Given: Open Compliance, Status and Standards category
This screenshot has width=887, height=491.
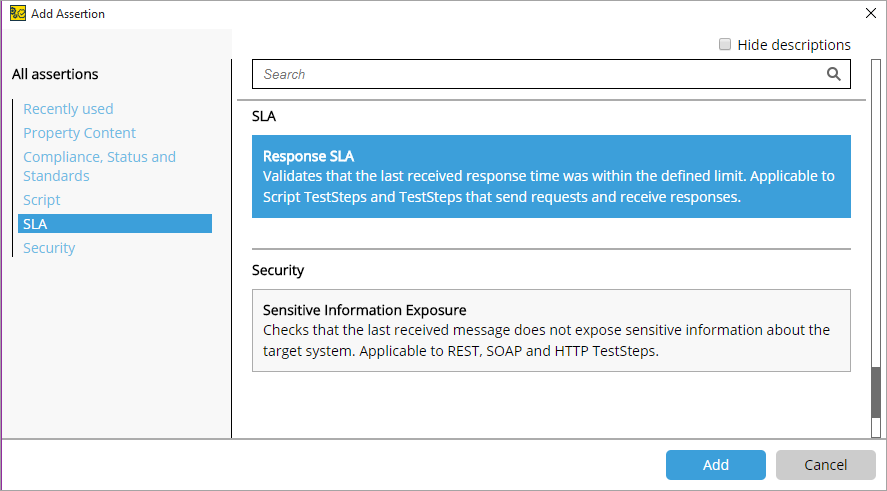Looking at the screenshot, I should (100, 166).
